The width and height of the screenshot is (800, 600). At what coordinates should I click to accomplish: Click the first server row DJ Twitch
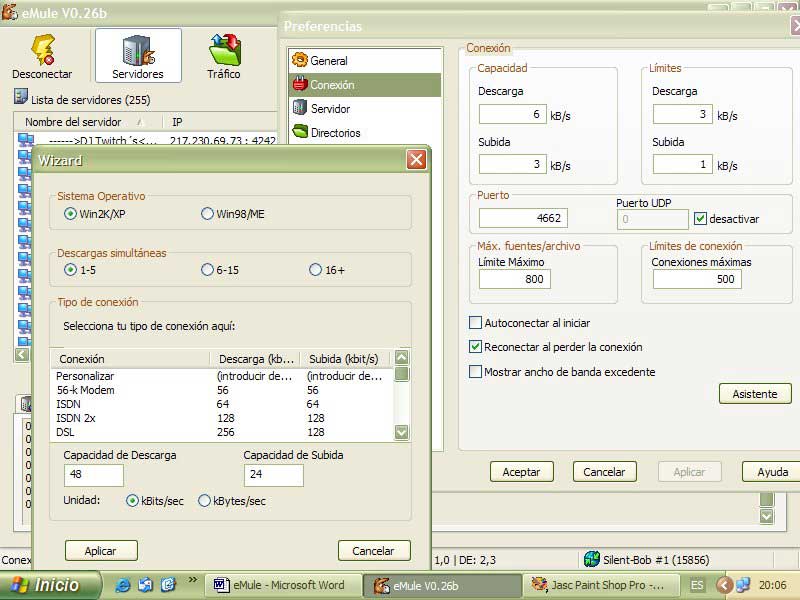[148, 140]
